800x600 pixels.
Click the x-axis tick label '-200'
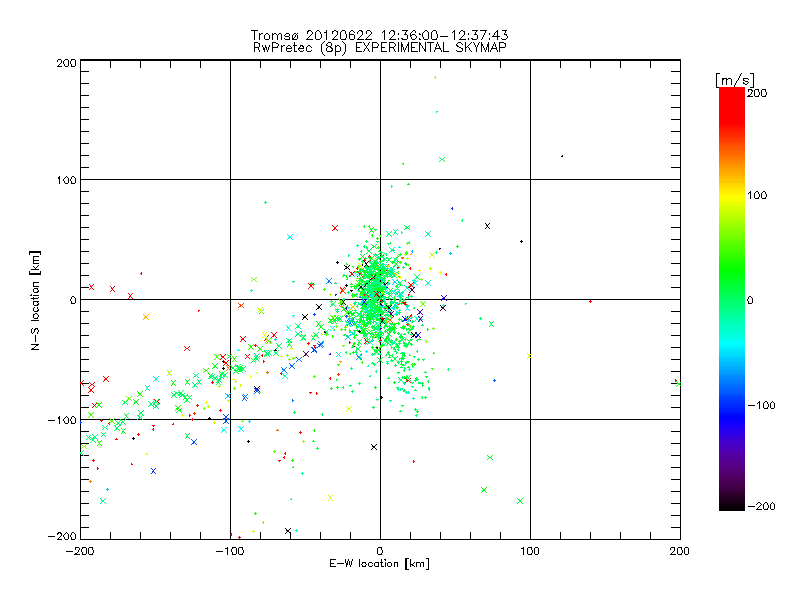click(80, 551)
